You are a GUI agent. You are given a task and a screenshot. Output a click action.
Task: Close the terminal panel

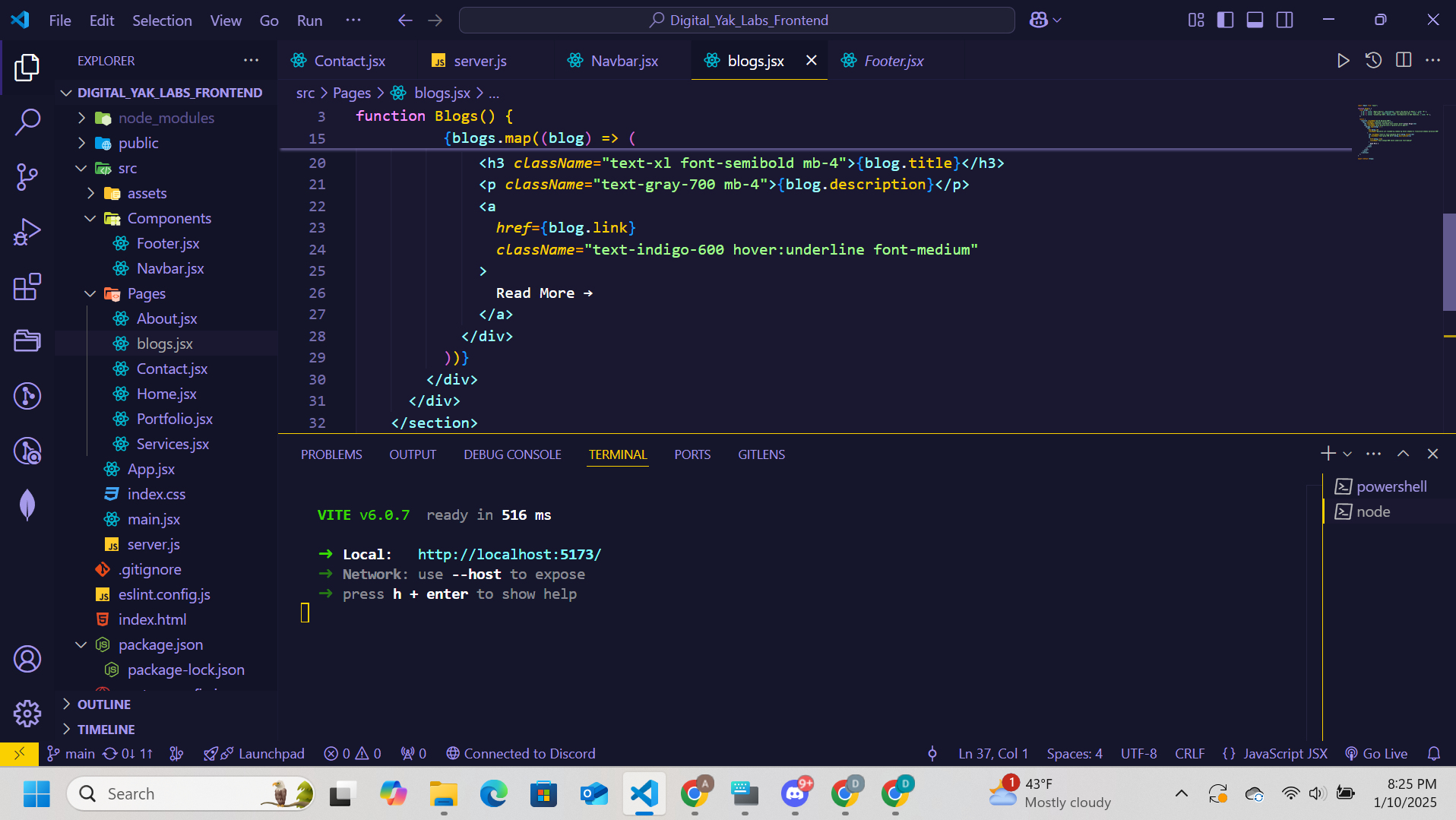coord(1432,454)
